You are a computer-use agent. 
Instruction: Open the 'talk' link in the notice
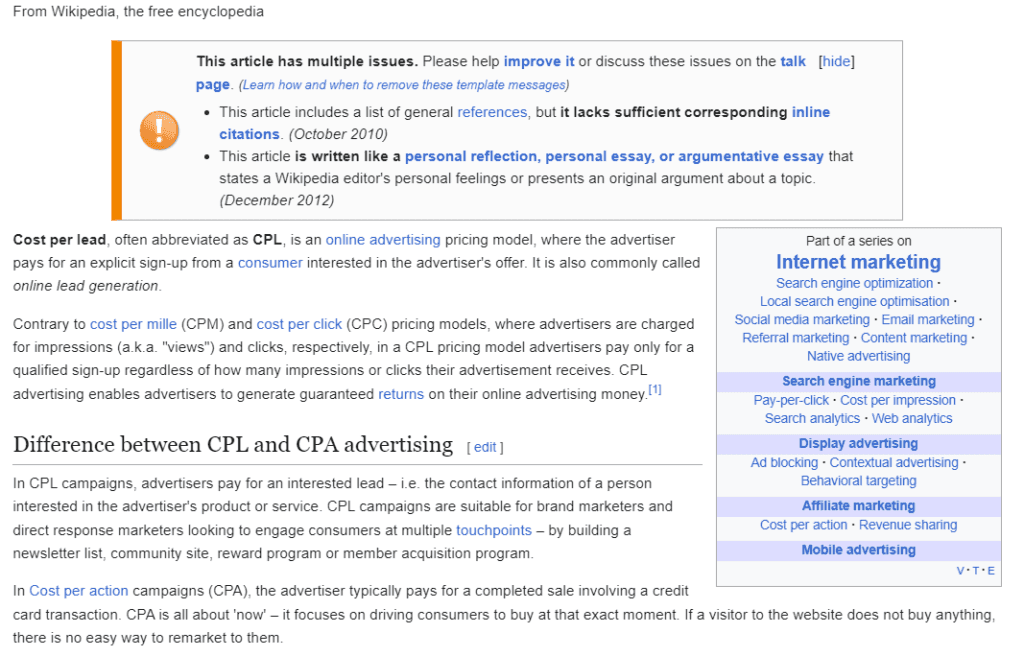coord(793,61)
